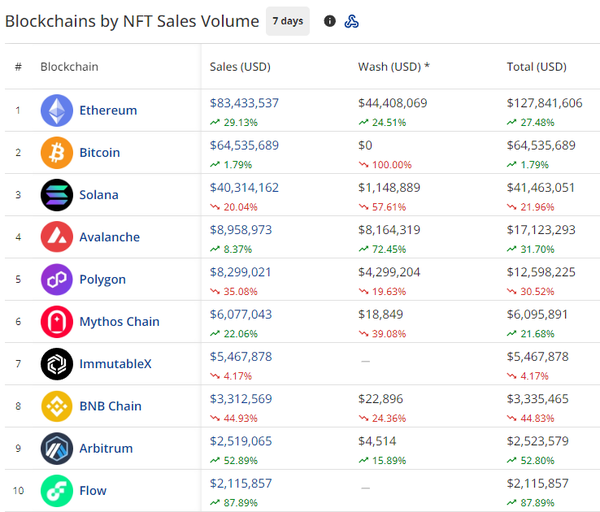Open the Solana blockchain link

pos(99,195)
